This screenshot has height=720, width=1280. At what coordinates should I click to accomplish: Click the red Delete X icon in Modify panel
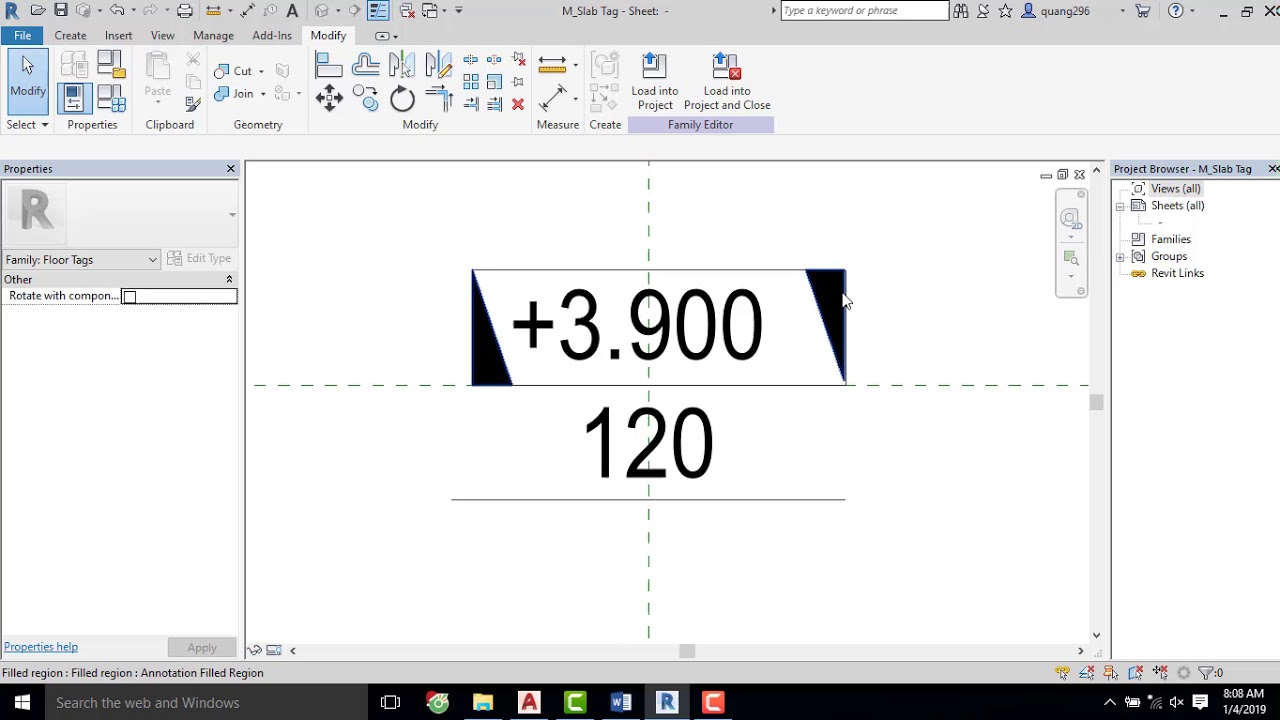[518, 104]
